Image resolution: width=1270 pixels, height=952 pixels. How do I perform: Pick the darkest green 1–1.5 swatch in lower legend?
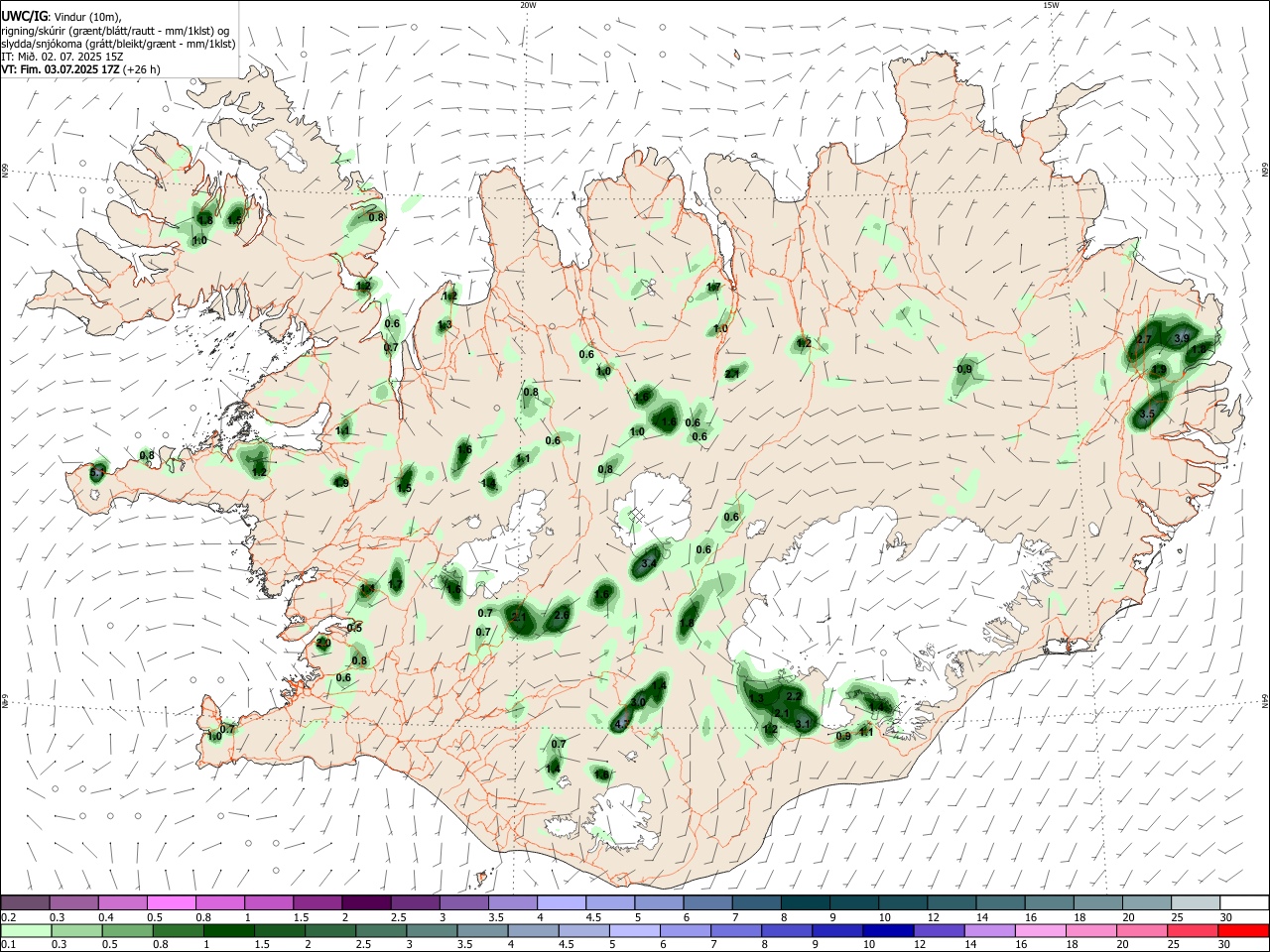(x=228, y=930)
